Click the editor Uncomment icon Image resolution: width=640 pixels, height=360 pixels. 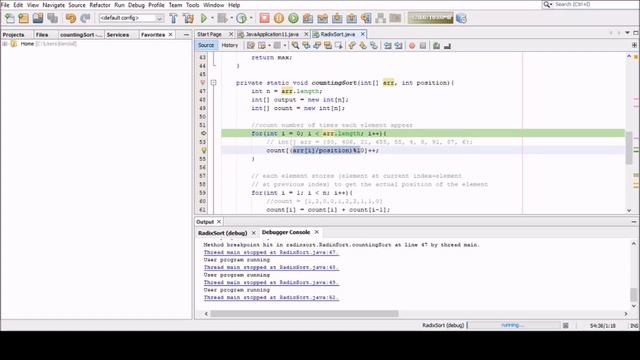click(x=447, y=46)
